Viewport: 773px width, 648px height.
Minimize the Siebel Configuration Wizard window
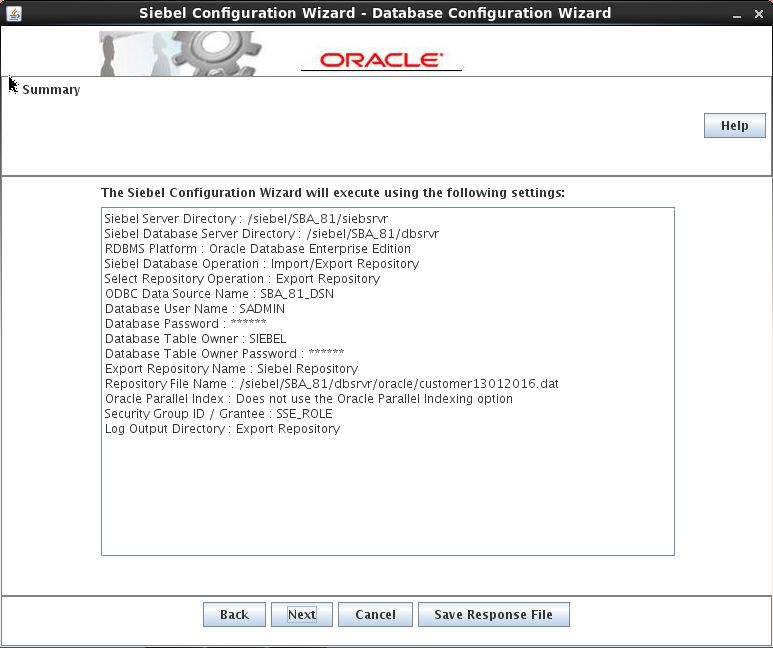pyautogui.click(x=737, y=14)
